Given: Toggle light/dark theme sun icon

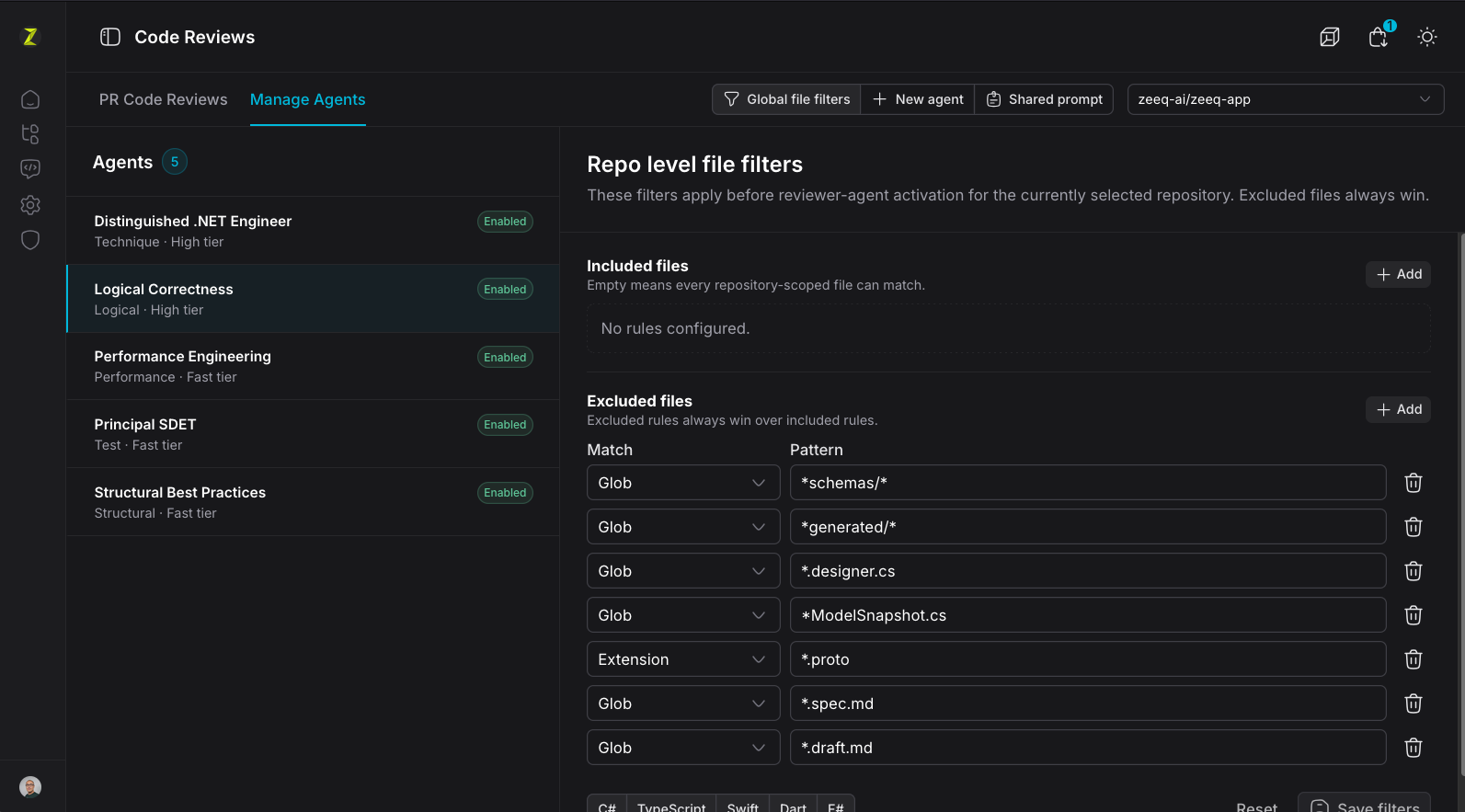Looking at the screenshot, I should point(1427,37).
